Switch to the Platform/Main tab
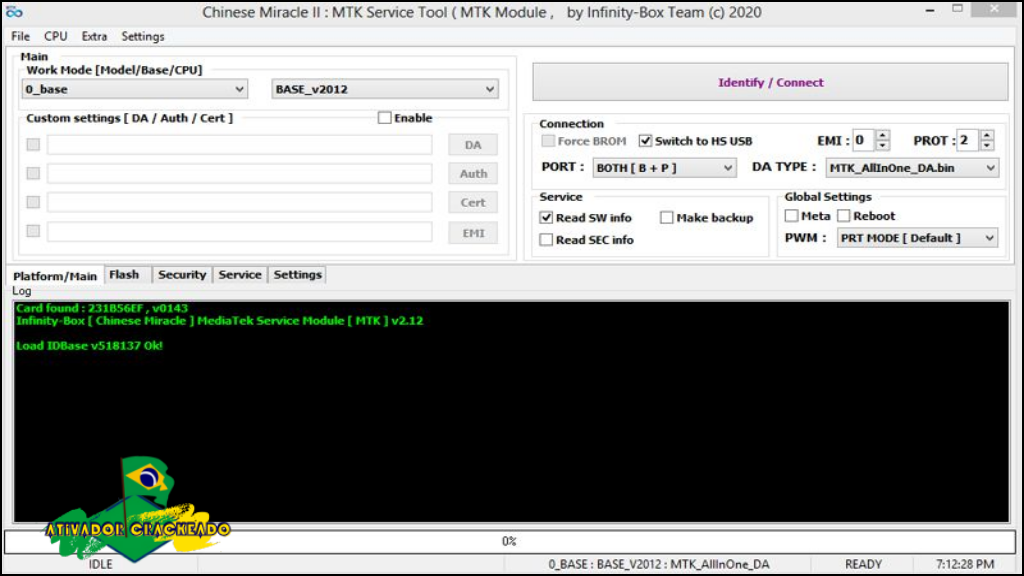Screen dimensions: 1024x576 [x=55, y=276]
